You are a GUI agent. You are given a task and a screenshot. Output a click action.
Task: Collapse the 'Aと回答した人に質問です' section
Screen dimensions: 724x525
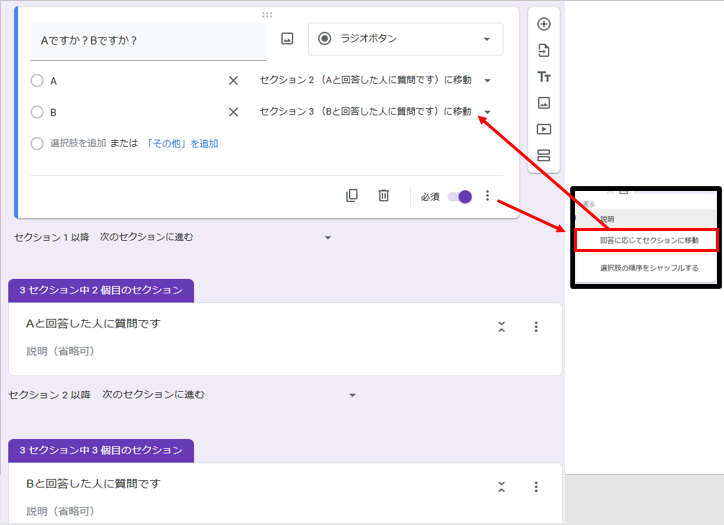501,327
